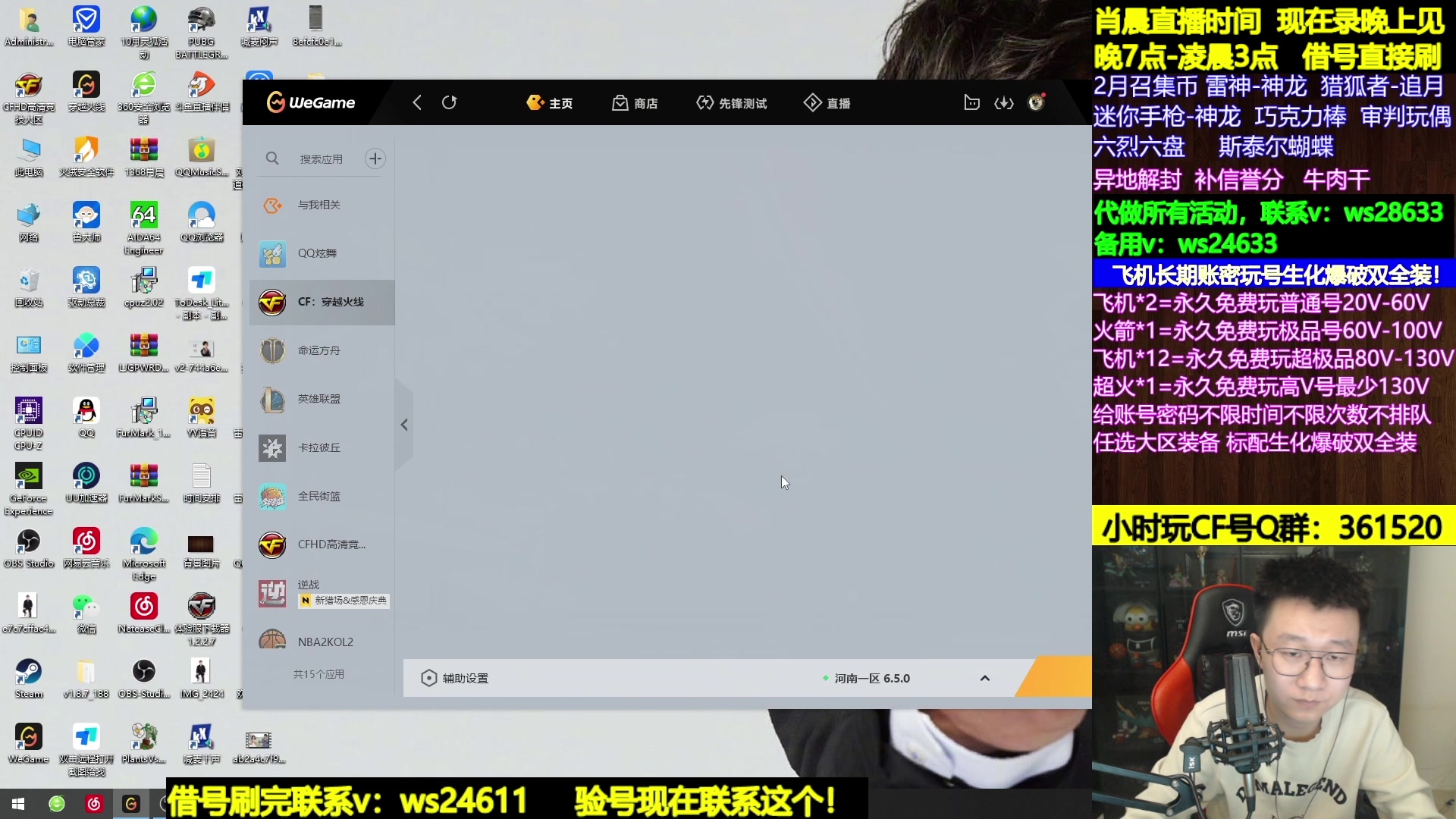Image resolution: width=1456 pixels, height=819 pixels.
Task: Open GPUID CPU-Z desktop shortcut
Action: (29, 424)
